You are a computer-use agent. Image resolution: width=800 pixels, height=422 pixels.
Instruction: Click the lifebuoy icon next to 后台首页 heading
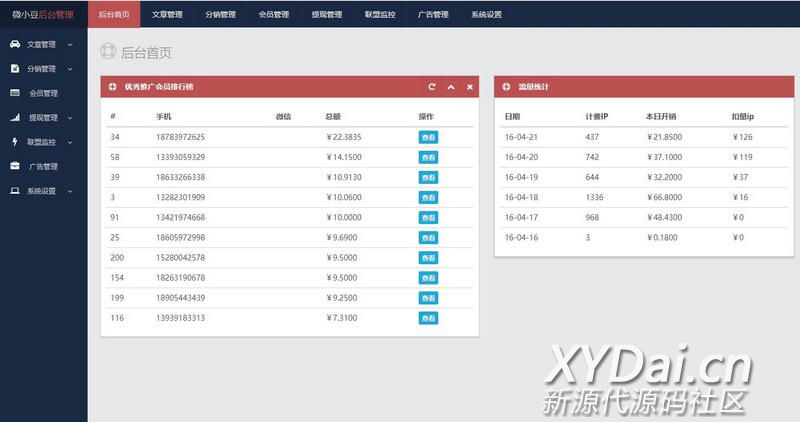(108, 51)
